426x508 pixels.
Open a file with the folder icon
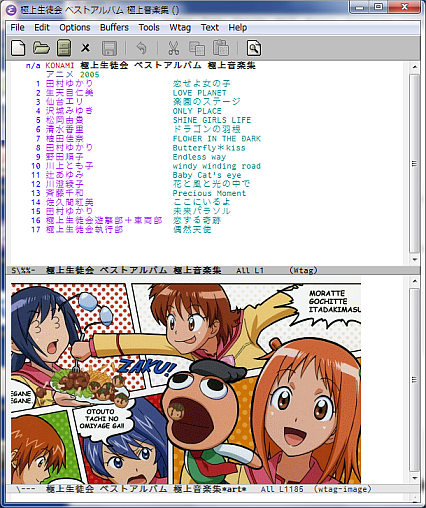coord(41,48)
